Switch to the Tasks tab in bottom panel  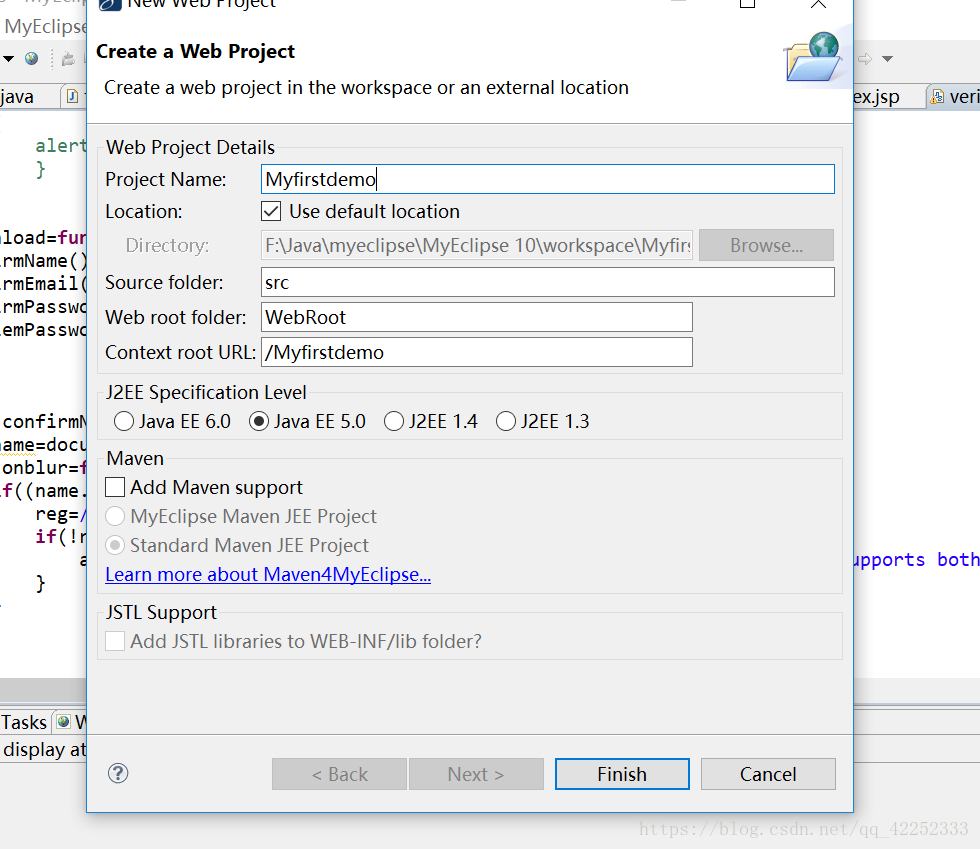[24, 722]
